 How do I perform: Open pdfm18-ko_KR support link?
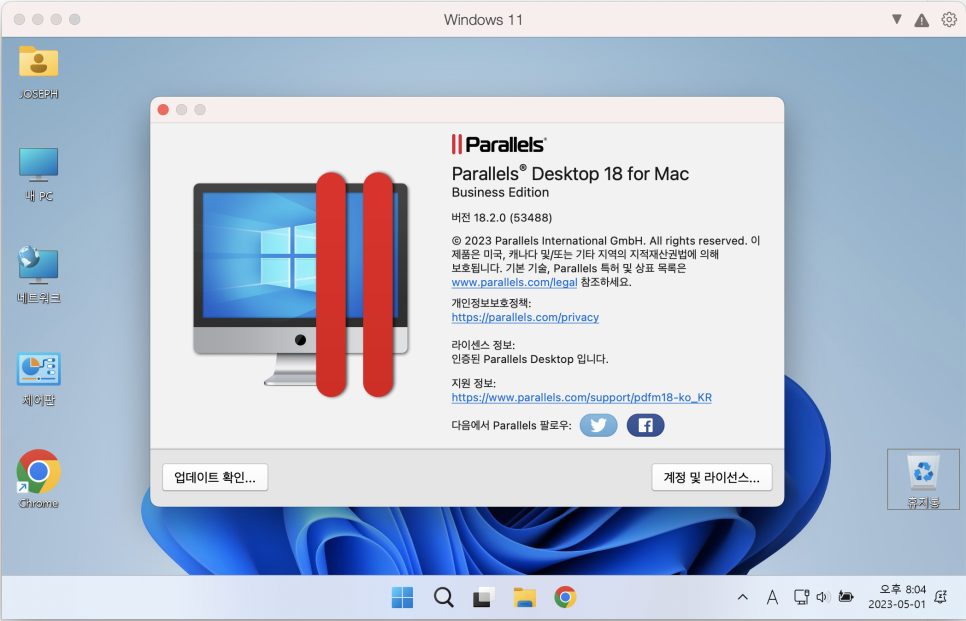coord(582,397)
